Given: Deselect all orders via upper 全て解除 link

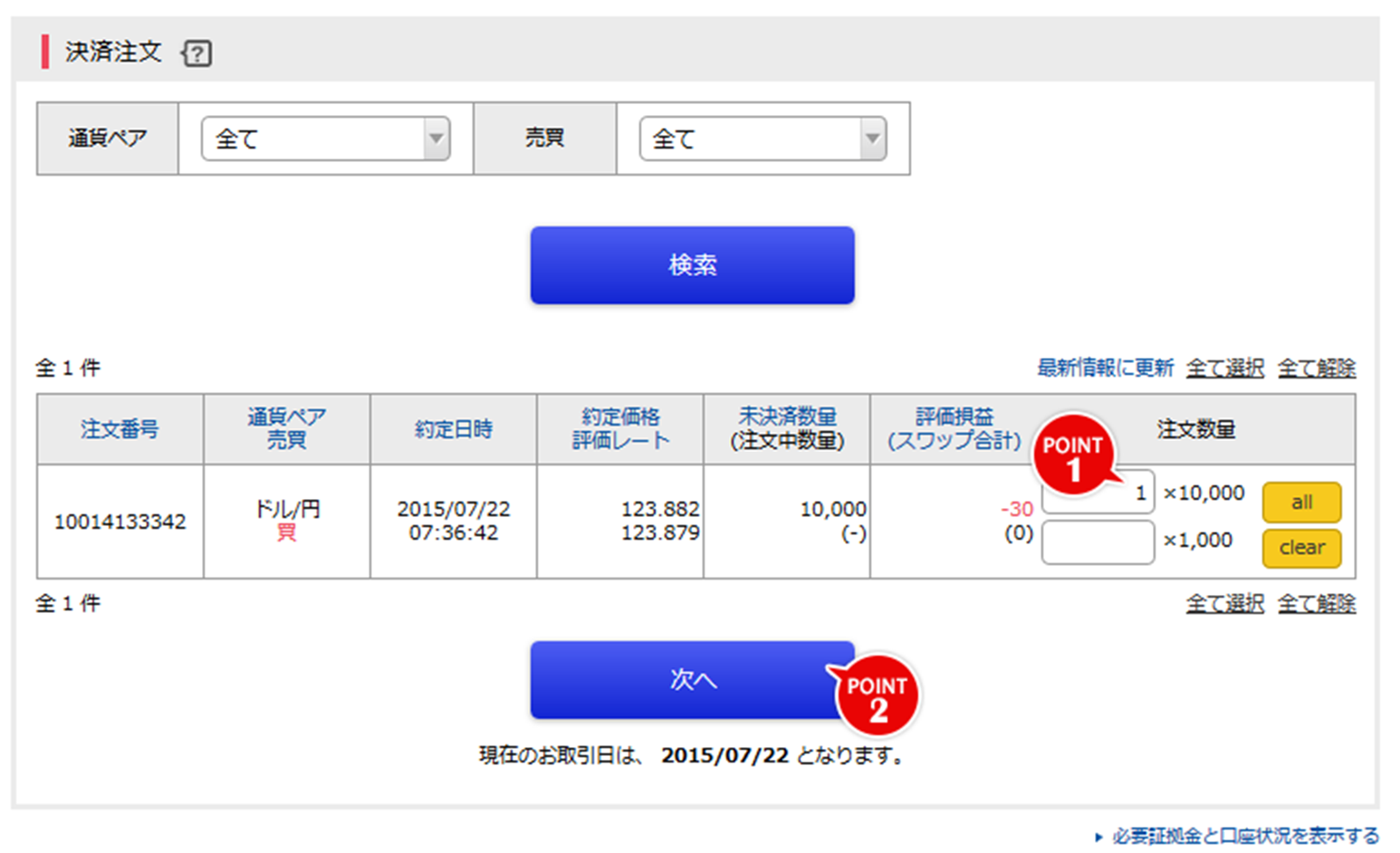Looking at the screenshot, I should [x=1317, y=368].
